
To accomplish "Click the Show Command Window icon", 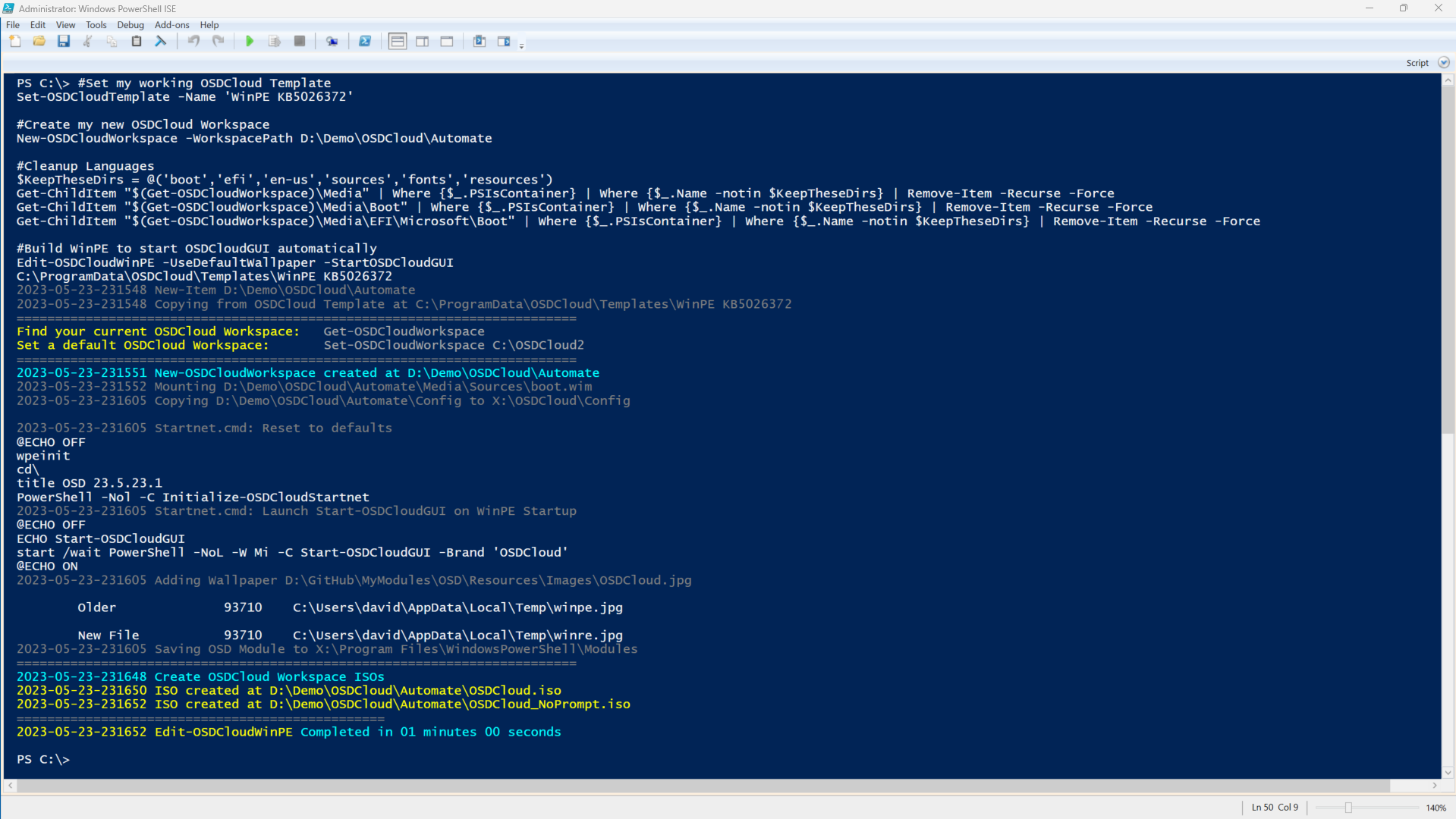I will [480, 42].
